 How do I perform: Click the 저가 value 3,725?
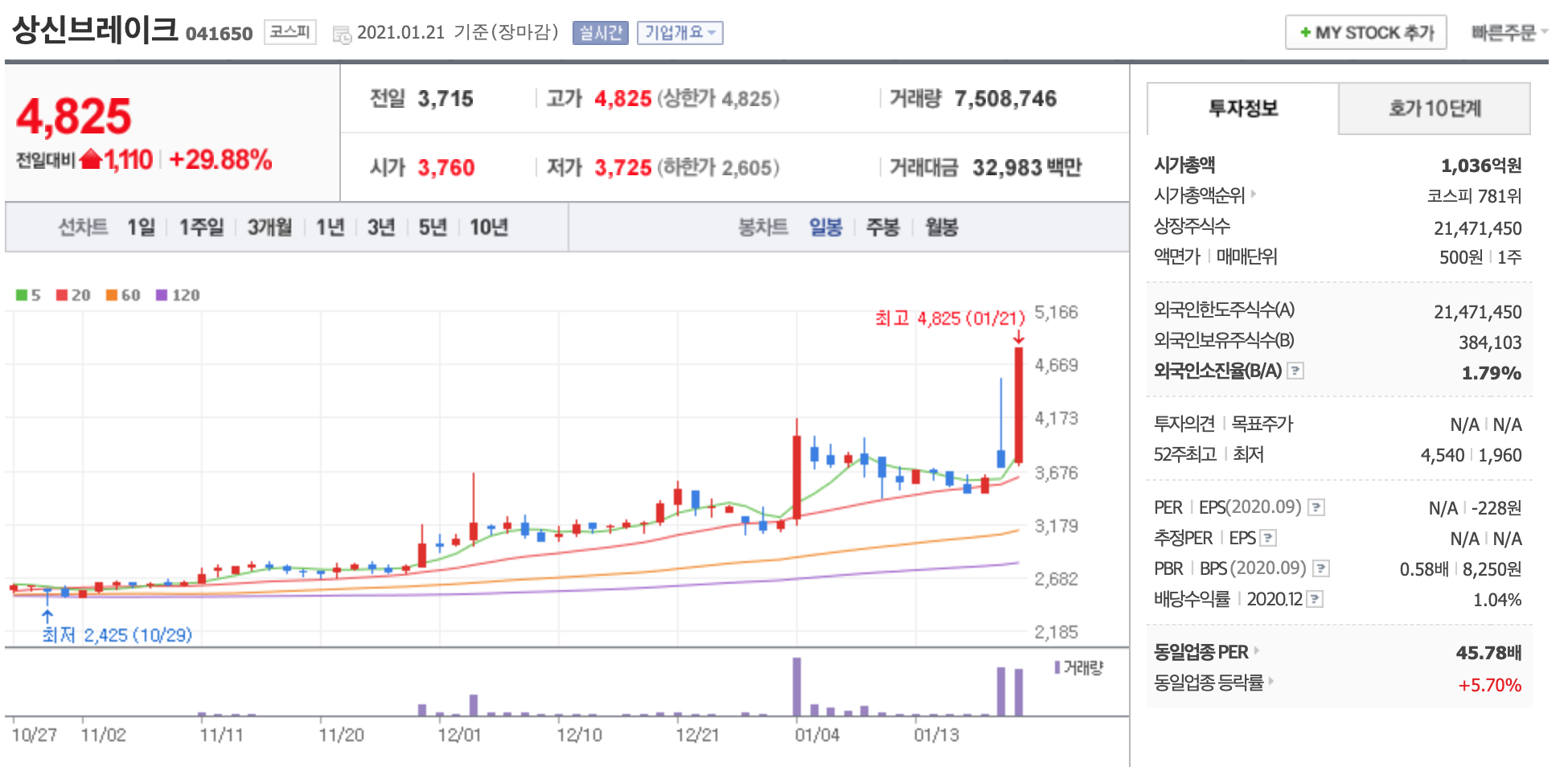click(x=623, y=167)
